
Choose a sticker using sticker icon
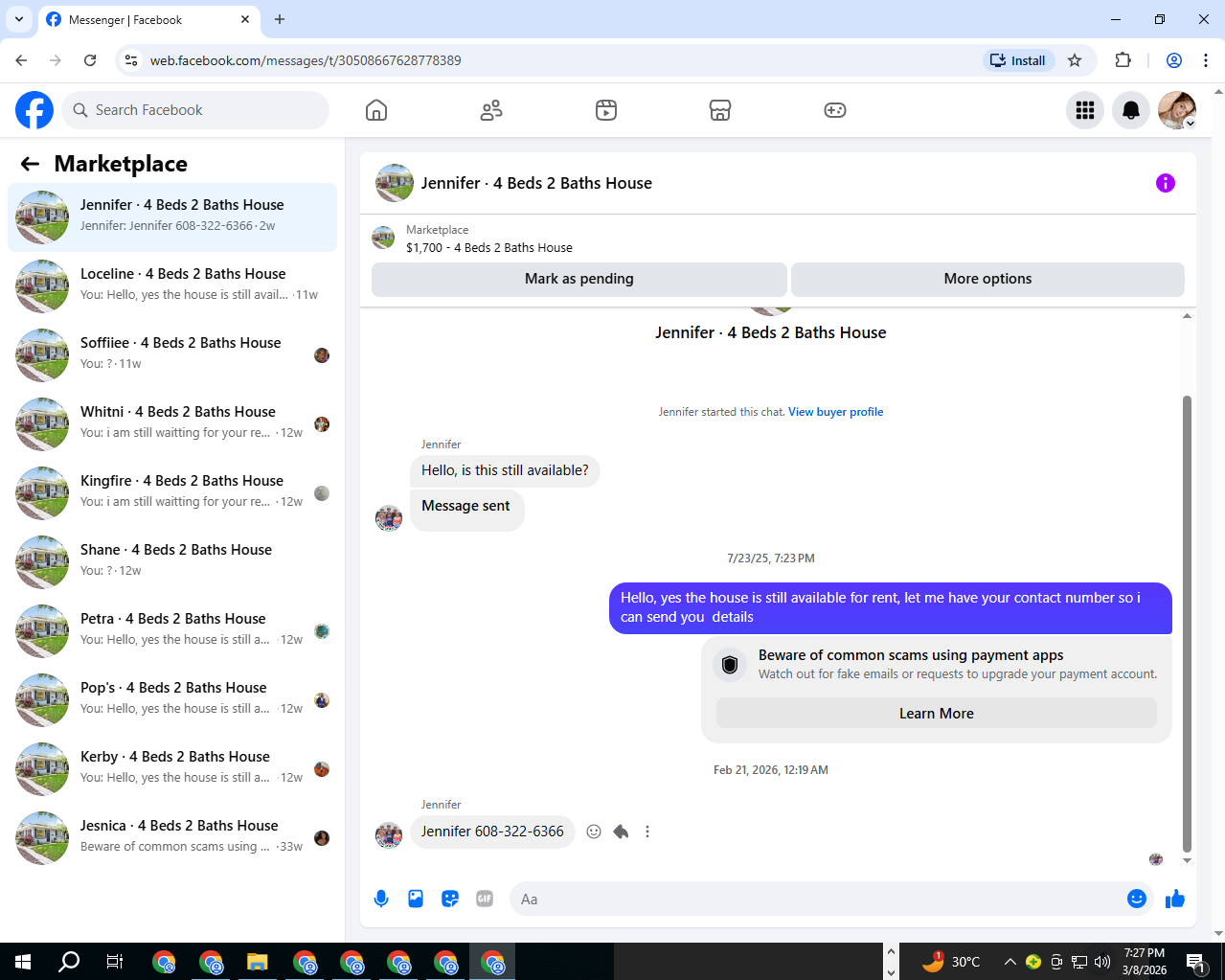(450, 899)
